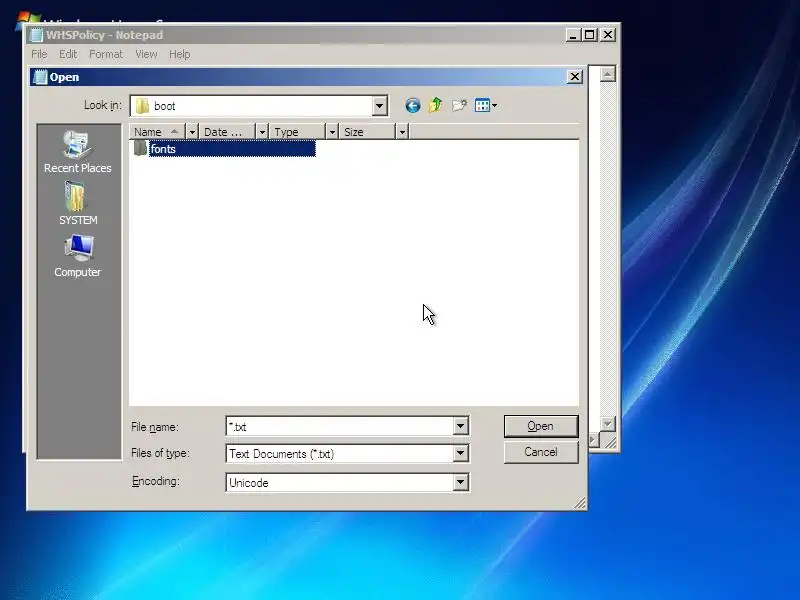Screen dimensions: 800x600
Task: Create a new folder icon
Action: click(x=459, y=105)
